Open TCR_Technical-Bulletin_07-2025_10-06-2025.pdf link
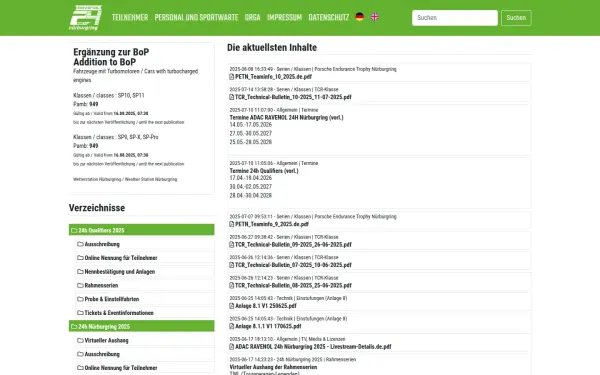This screenshot has width=600, height=375. pos(293,265)
